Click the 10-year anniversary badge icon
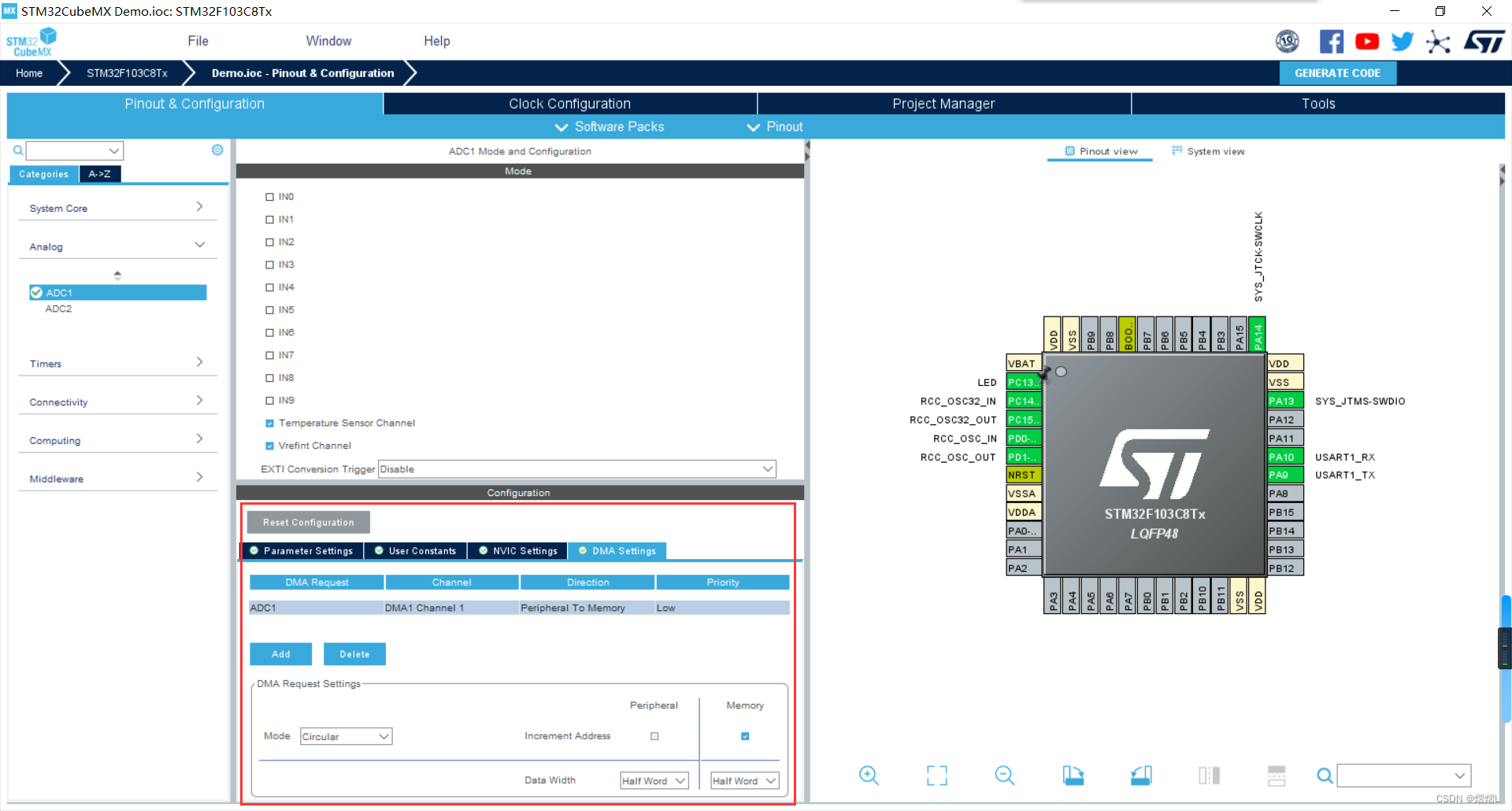1512x811 pixels. tap(1288, 41)
